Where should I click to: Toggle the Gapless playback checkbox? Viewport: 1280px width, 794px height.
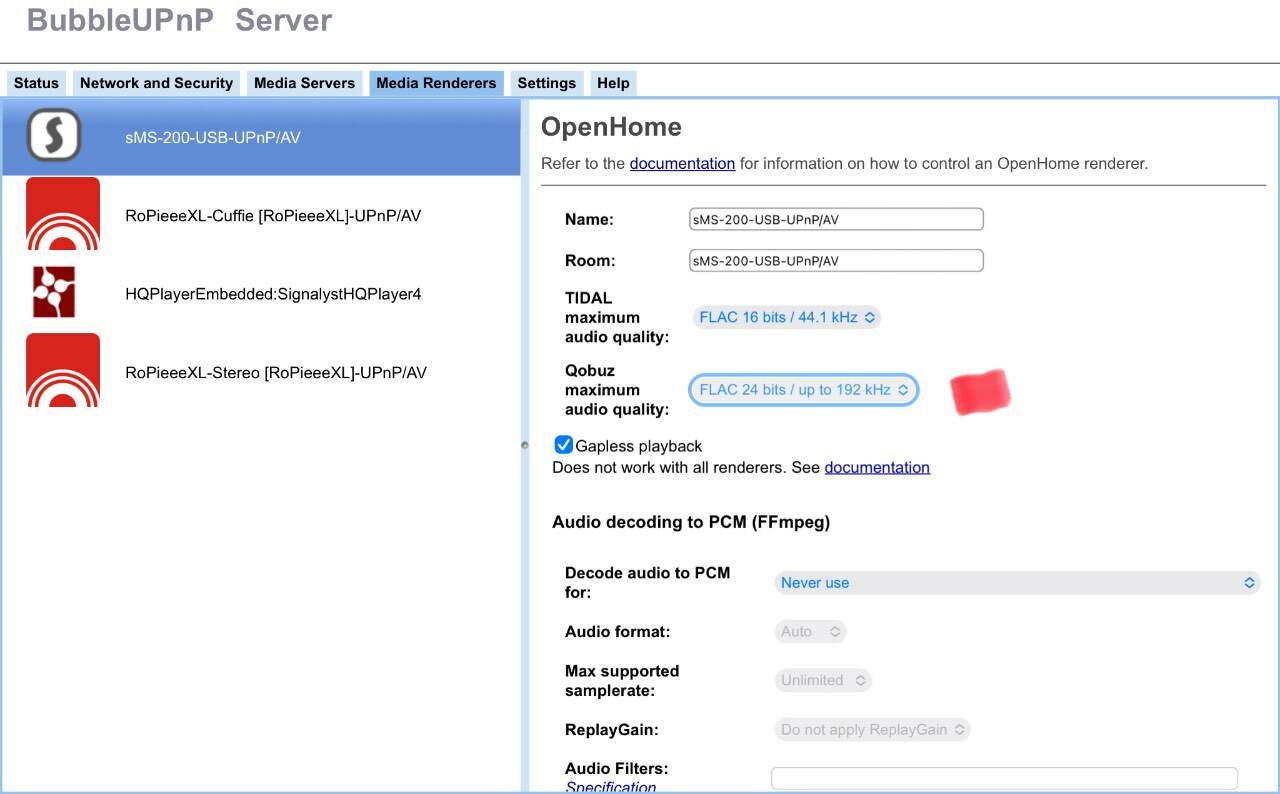click(x=564, y=445)
